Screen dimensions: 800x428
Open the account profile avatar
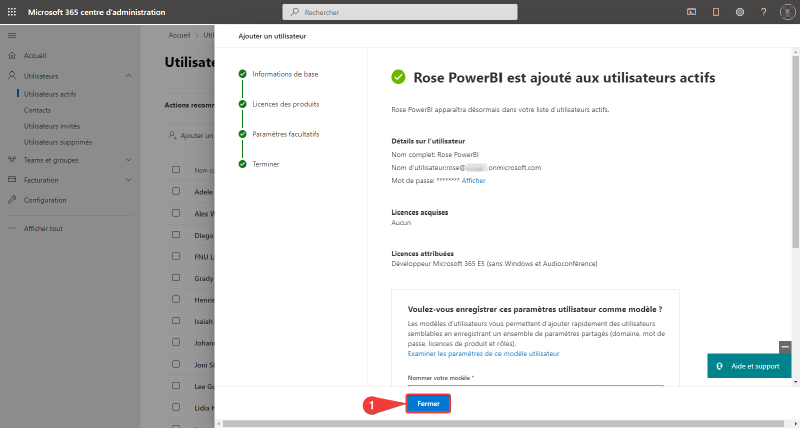[x=788, y=12]
